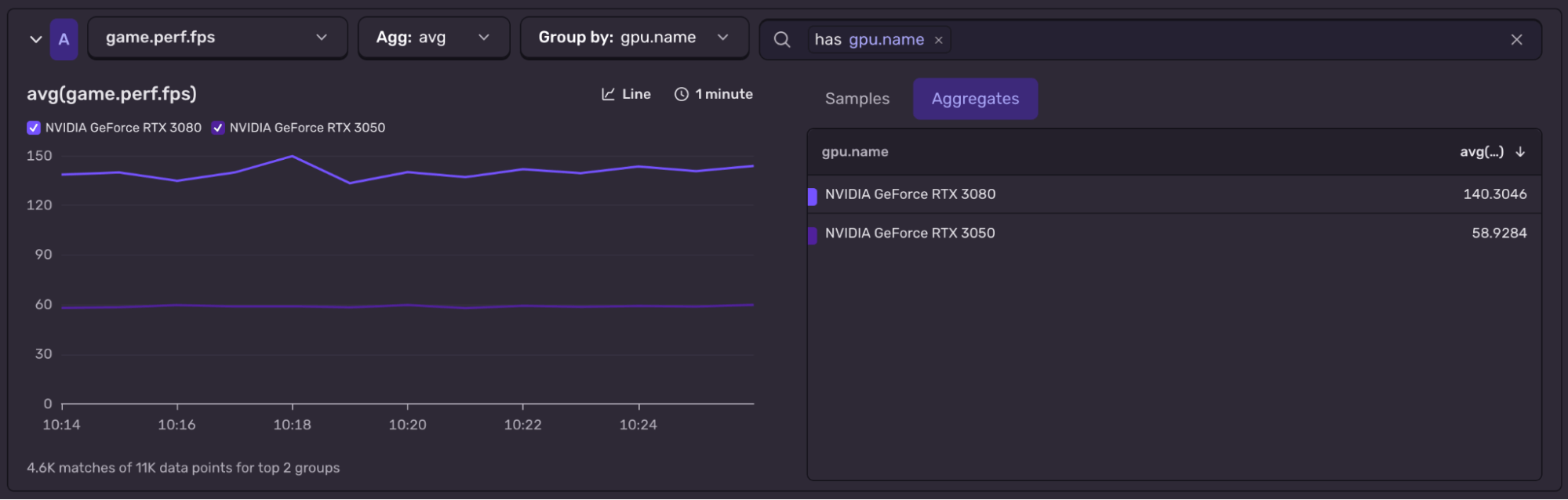
Task: Switch to the Samples tab
Action: [x=857, y=99]
